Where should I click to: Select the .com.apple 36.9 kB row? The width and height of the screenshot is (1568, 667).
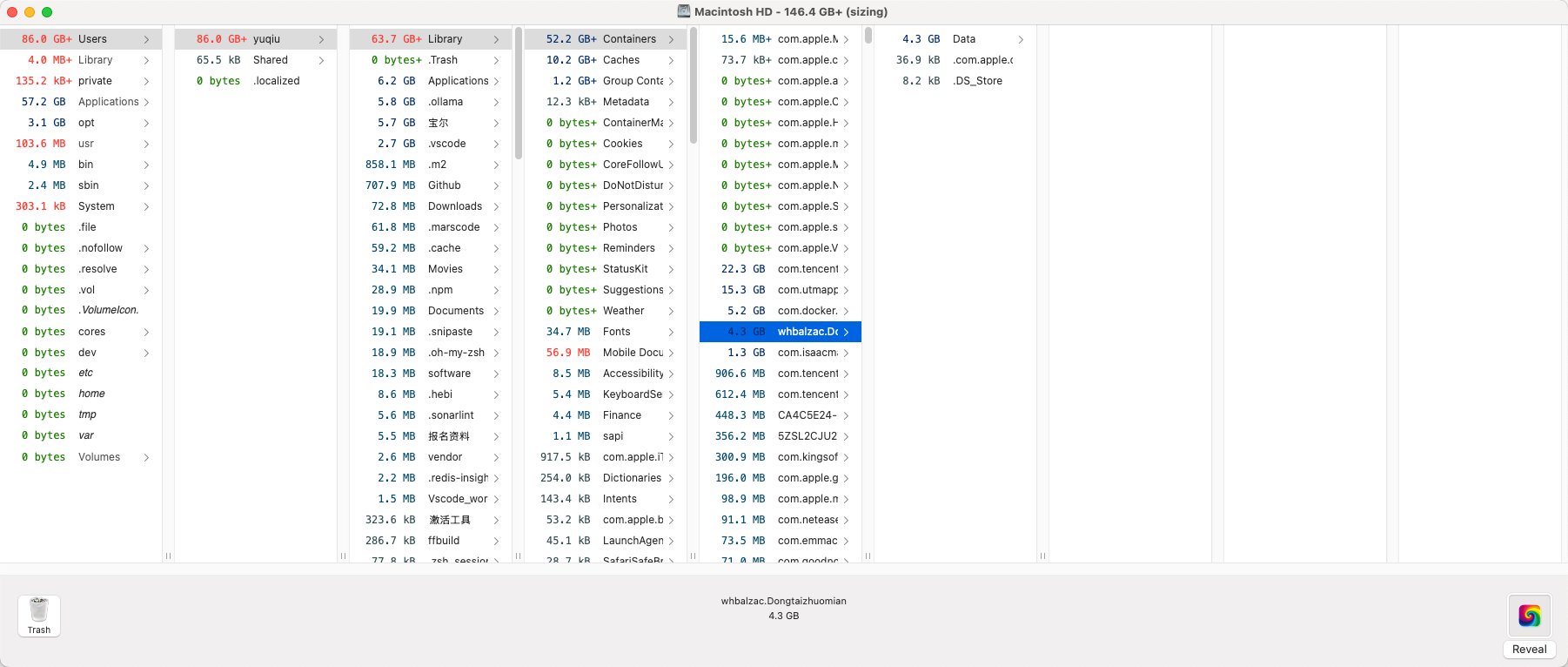pos(955,60)
